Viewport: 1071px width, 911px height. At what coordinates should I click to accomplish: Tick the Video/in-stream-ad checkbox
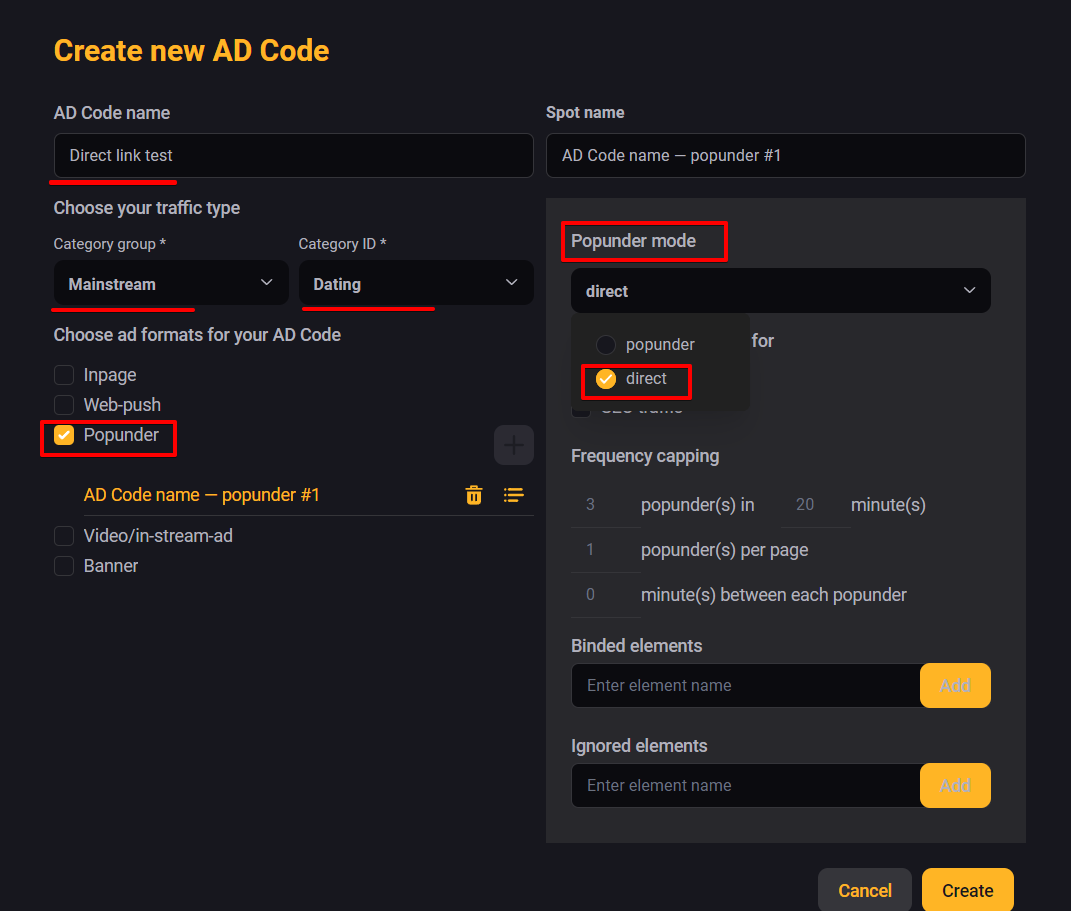click(64, 536)
